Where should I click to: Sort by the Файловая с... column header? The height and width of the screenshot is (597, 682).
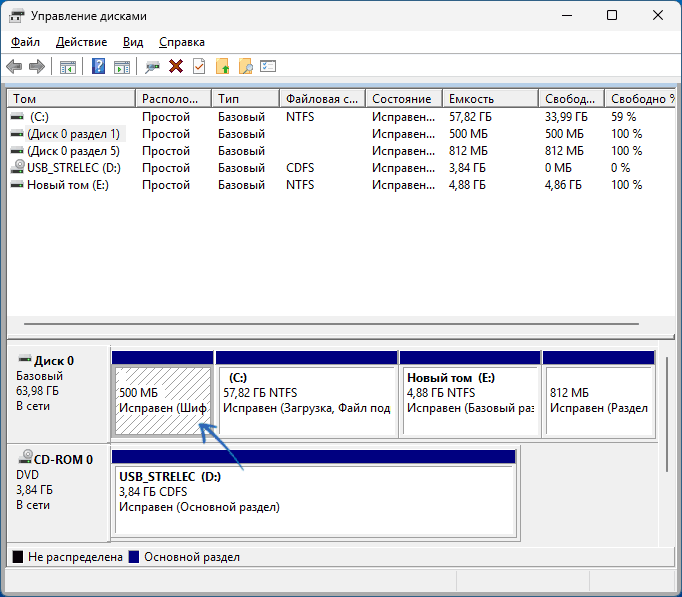pos(322,99)
